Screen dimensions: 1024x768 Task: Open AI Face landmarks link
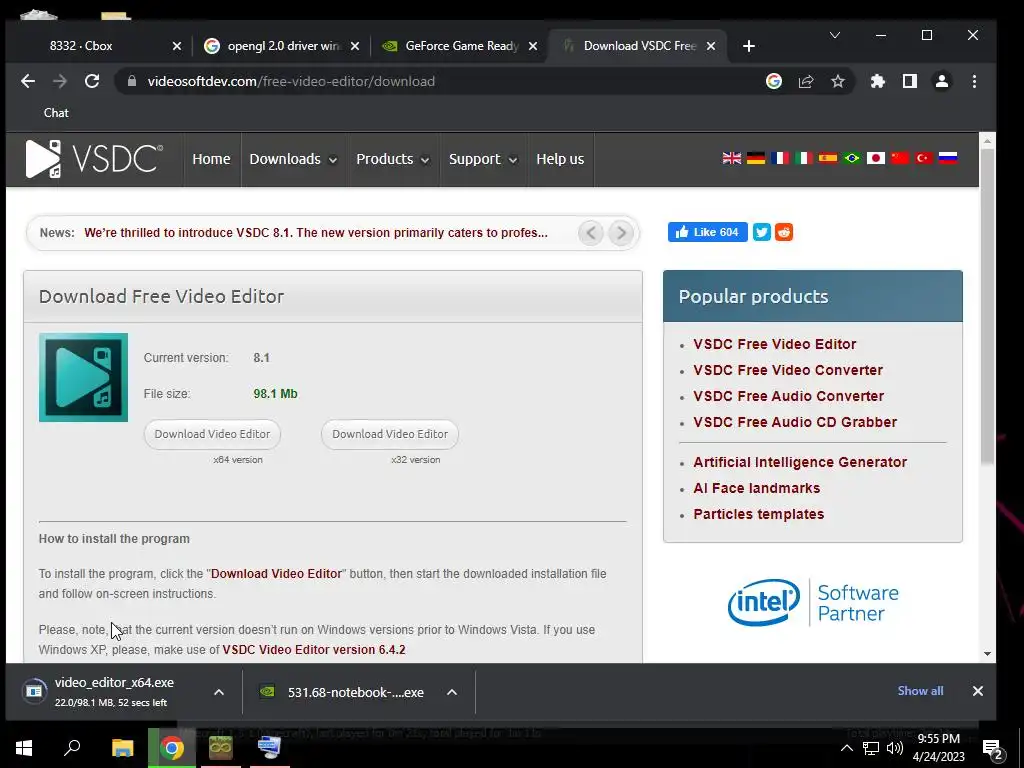point(756,488)
